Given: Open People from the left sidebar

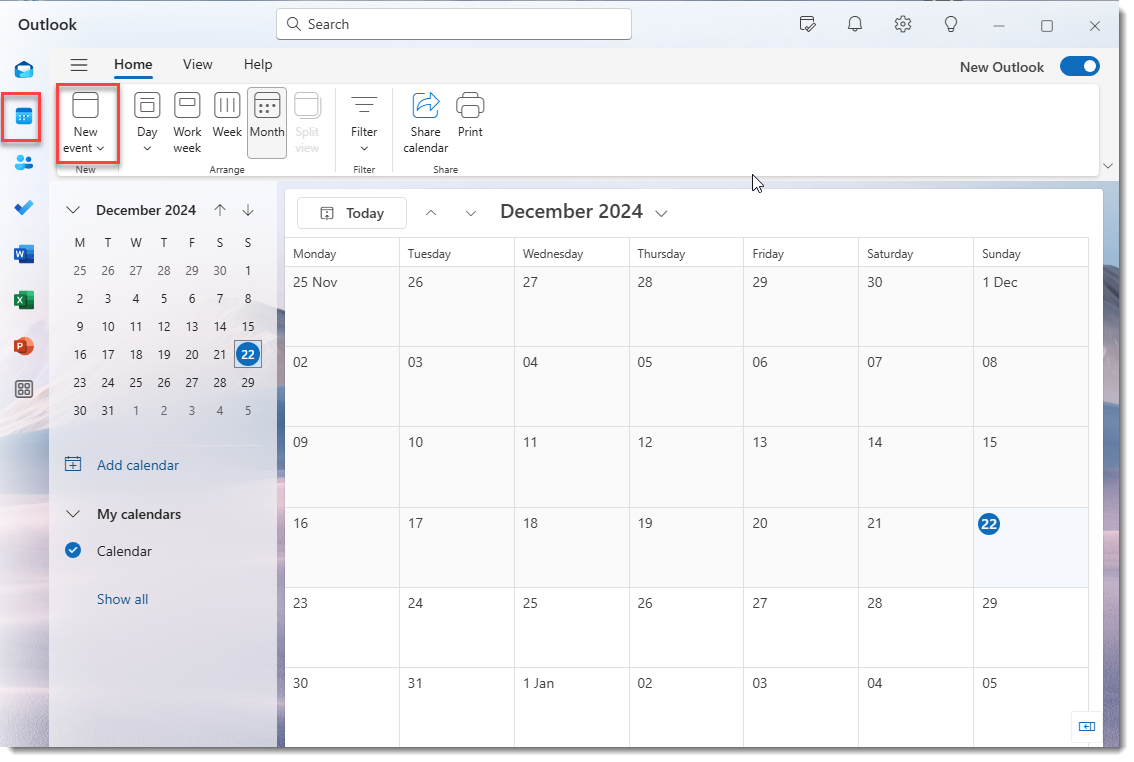Looking at the screenshot, I should point(23,163).
